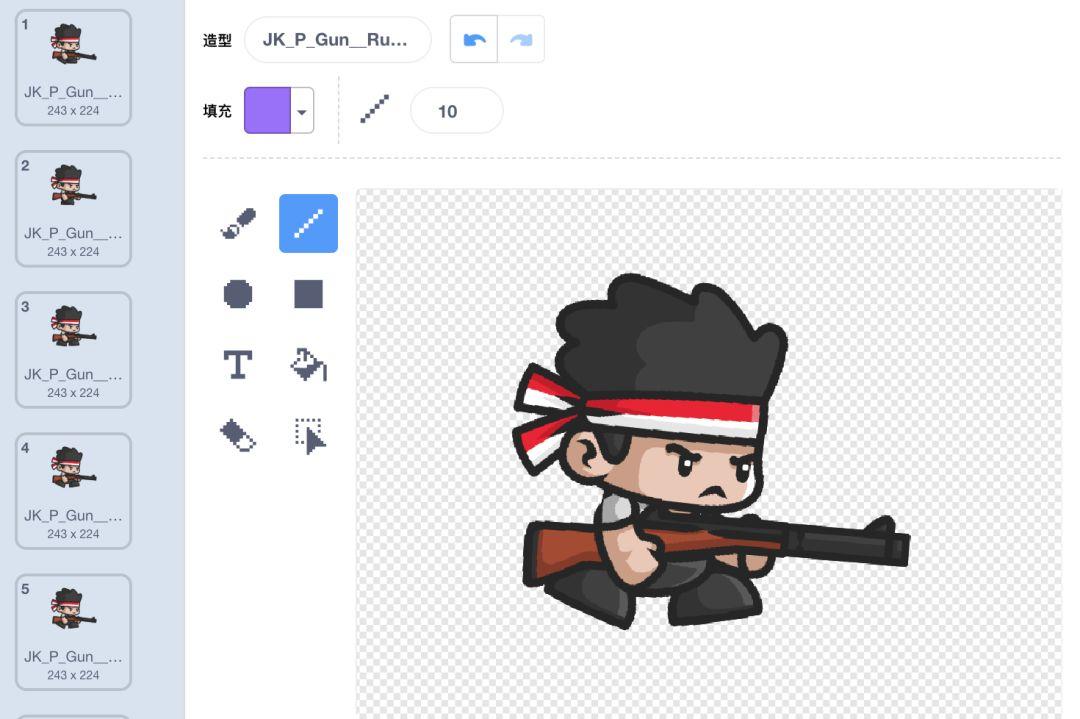This screenshot has width=1080, height=719.
Task: Select costume thumbnail 4
Action: tap(73, 491)
